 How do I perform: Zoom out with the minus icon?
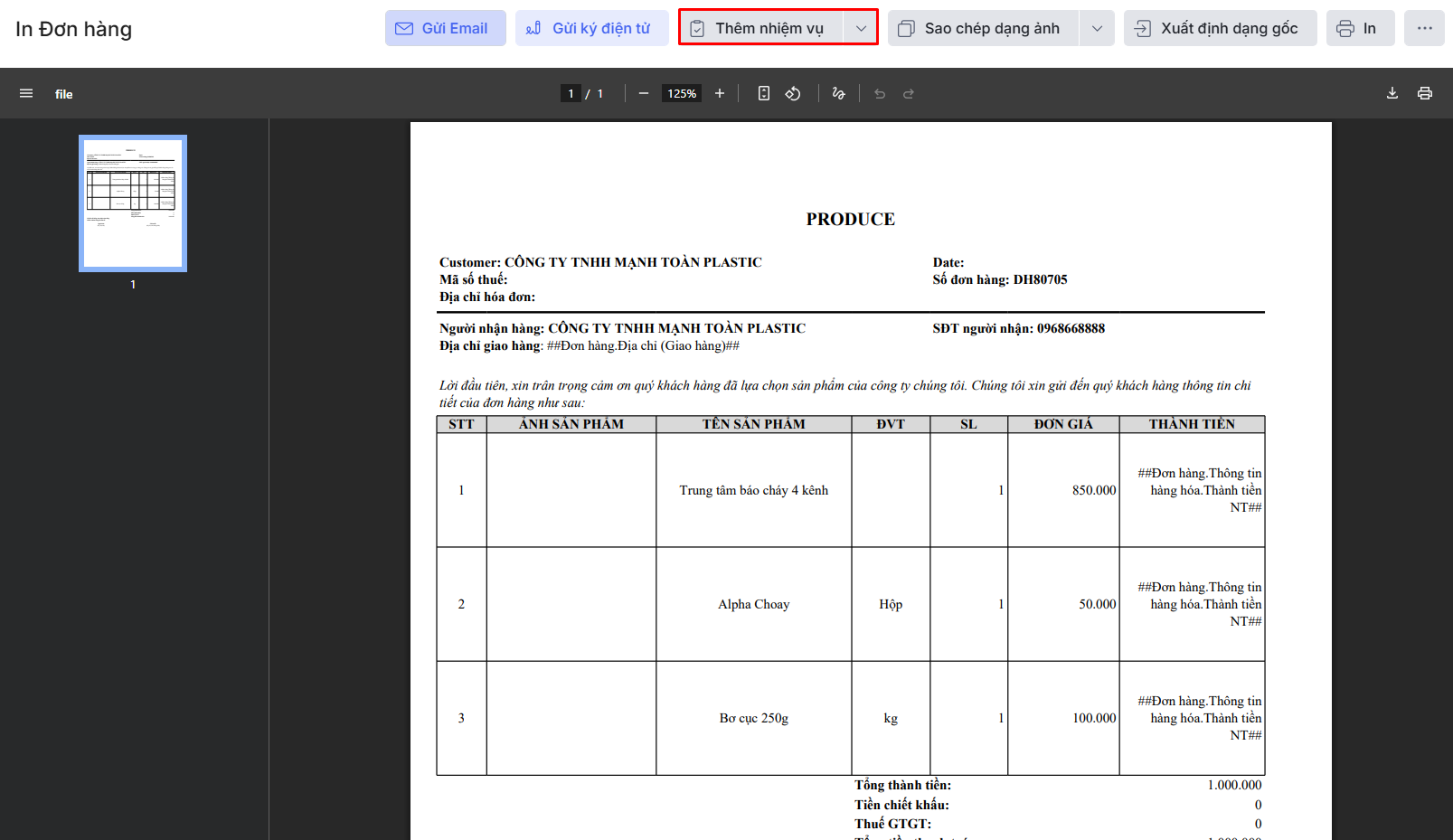643,93
